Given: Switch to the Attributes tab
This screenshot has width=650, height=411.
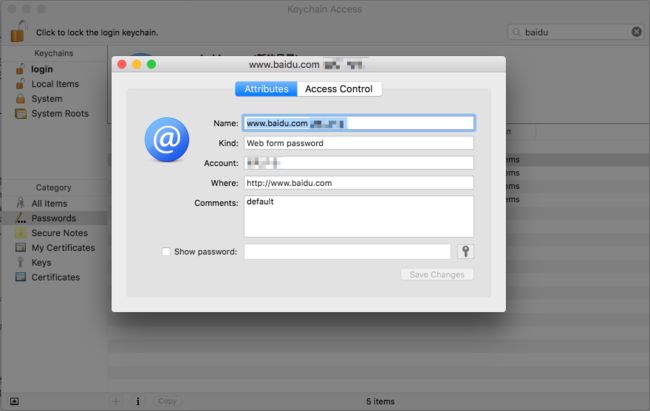Looking at the screenshot, I should coord(266,89).
